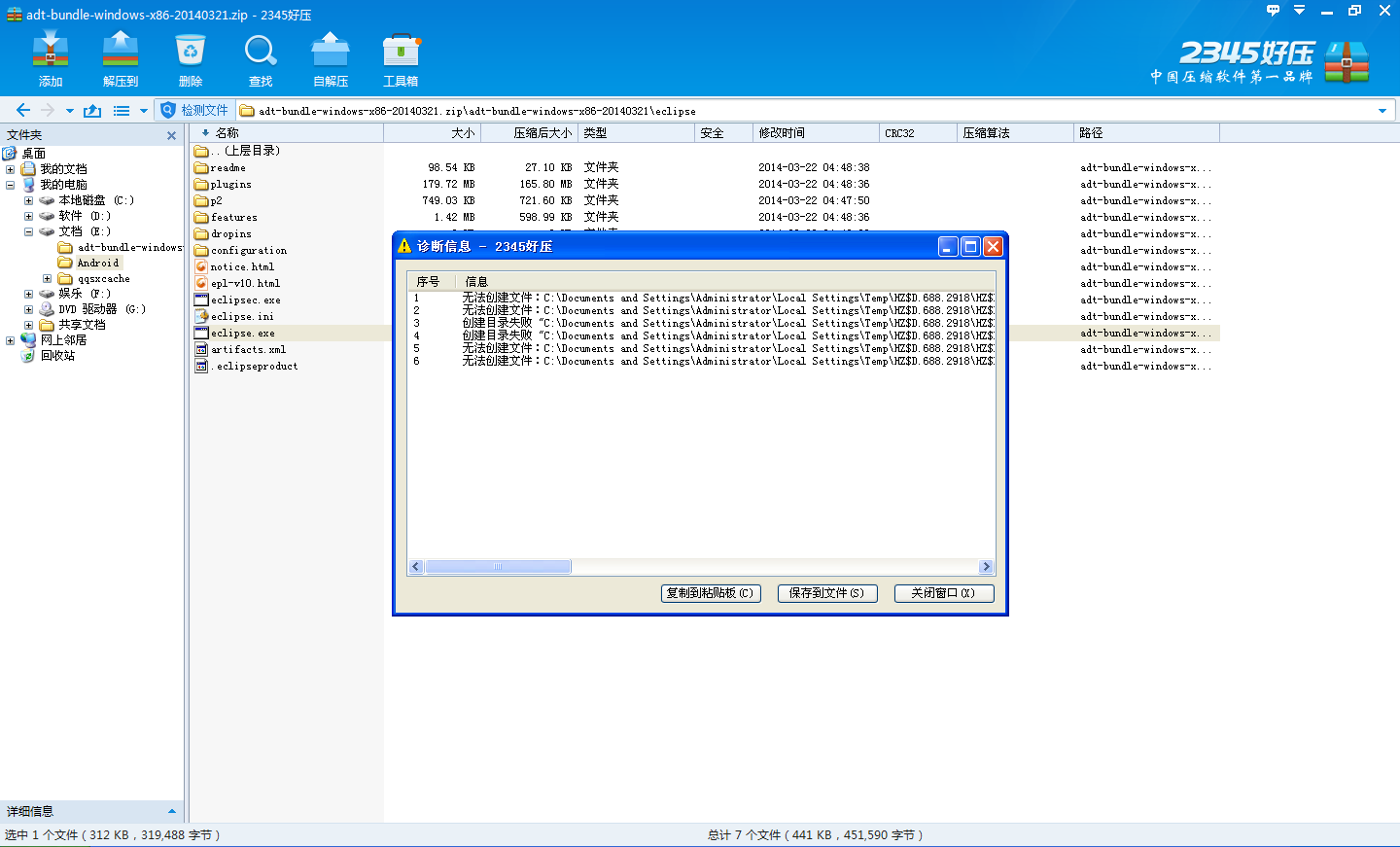
Task: Open the view mode dropdown arrow
Action: point(143,111)
